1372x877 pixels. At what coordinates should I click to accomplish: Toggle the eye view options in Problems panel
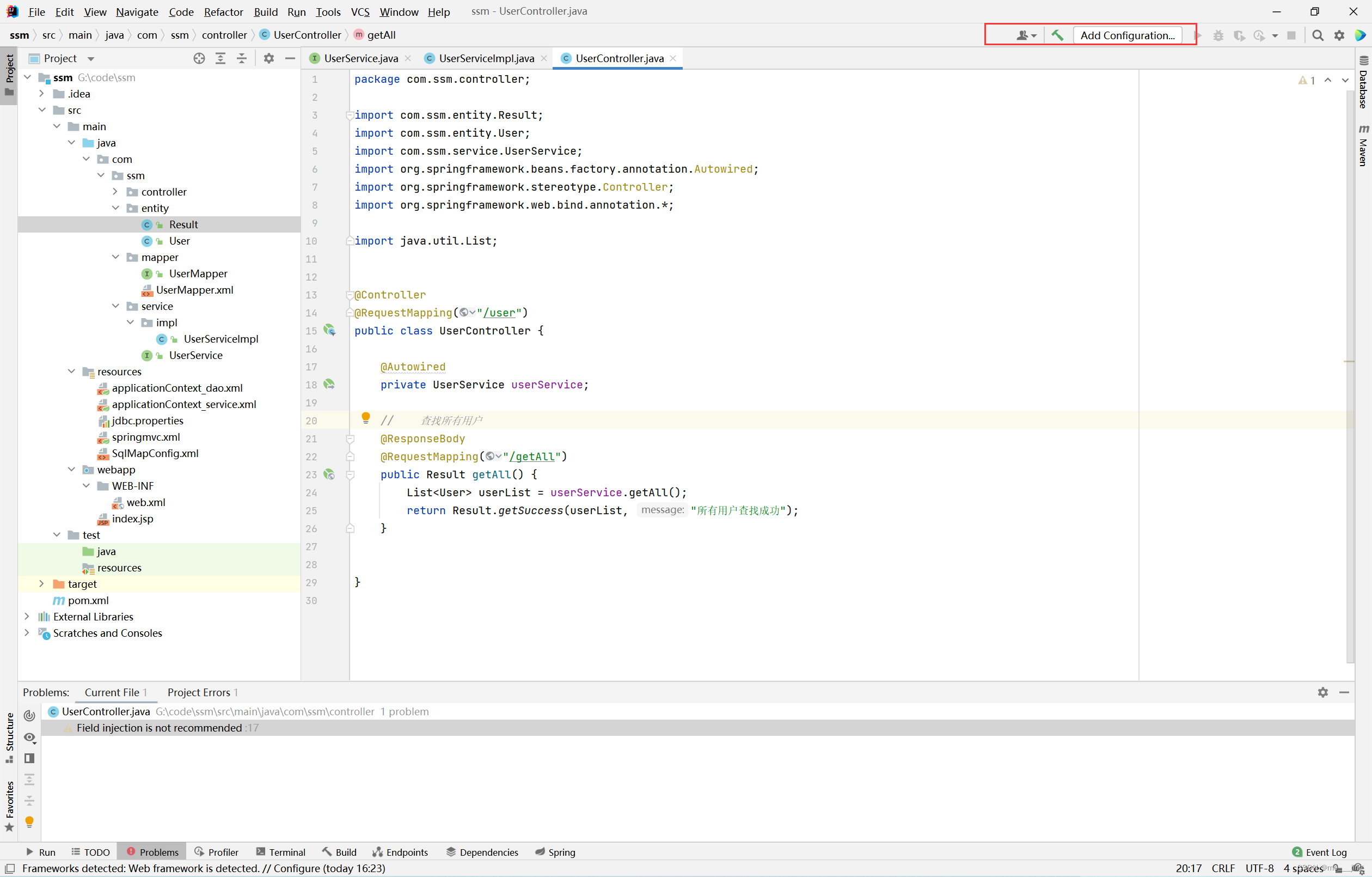[29, 738]
